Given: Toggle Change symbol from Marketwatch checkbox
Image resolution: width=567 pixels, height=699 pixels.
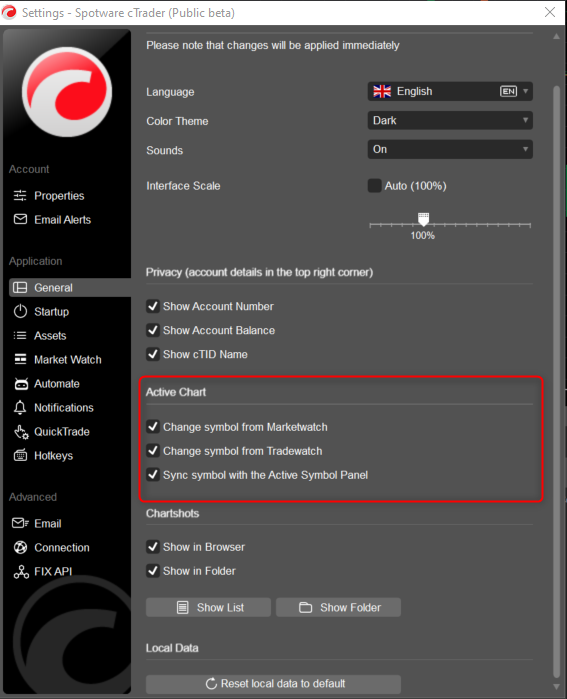Looking at the screenshot, I should (x=153, y=427).
